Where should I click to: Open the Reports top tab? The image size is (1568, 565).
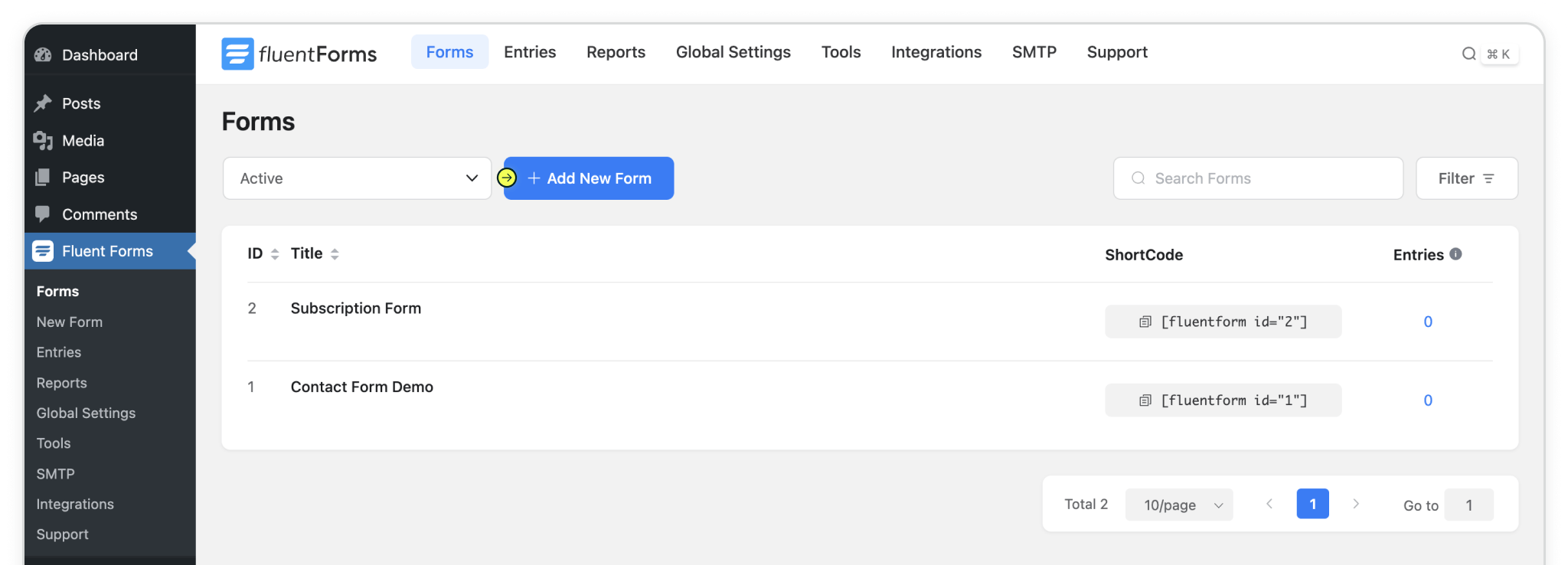pyautogui.click(x=616, y=52)
